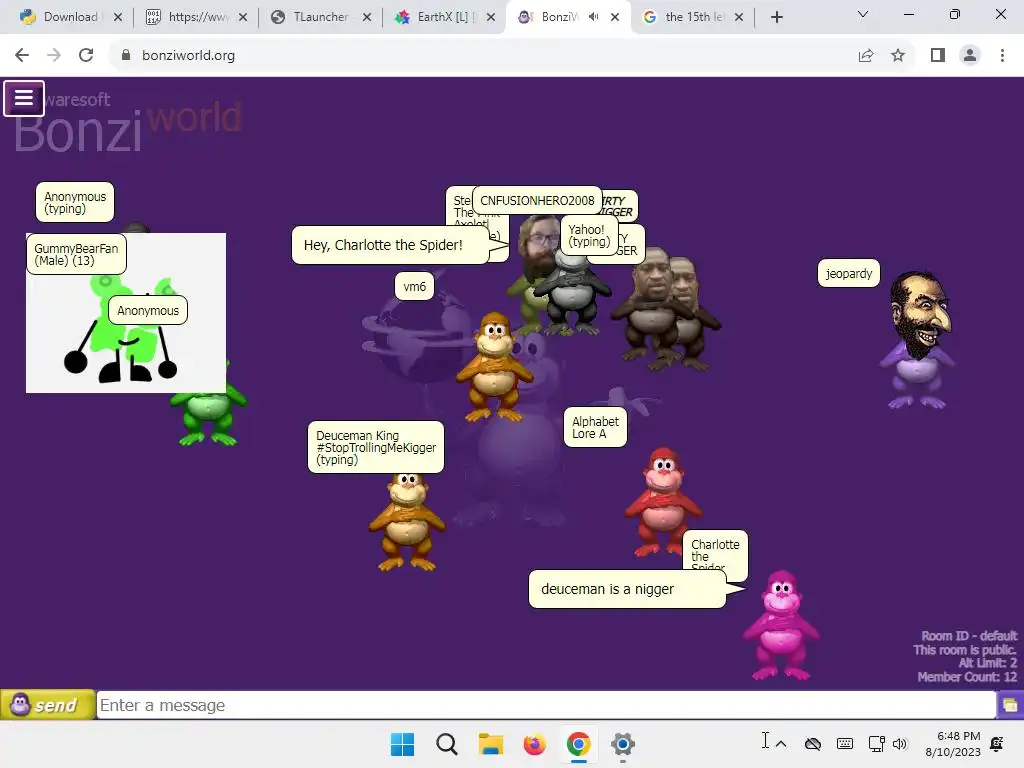Image resolution: width=1024 pixels, height=768 pixels.
Task: Reload the bonziworld.org page
Action: click(86, 55)
